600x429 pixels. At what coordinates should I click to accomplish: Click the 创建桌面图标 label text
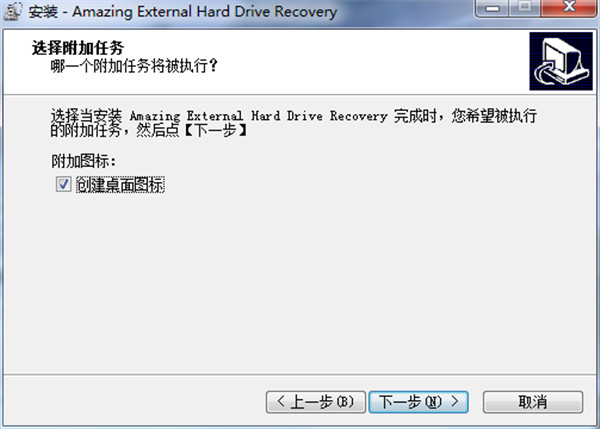[120, 185]
